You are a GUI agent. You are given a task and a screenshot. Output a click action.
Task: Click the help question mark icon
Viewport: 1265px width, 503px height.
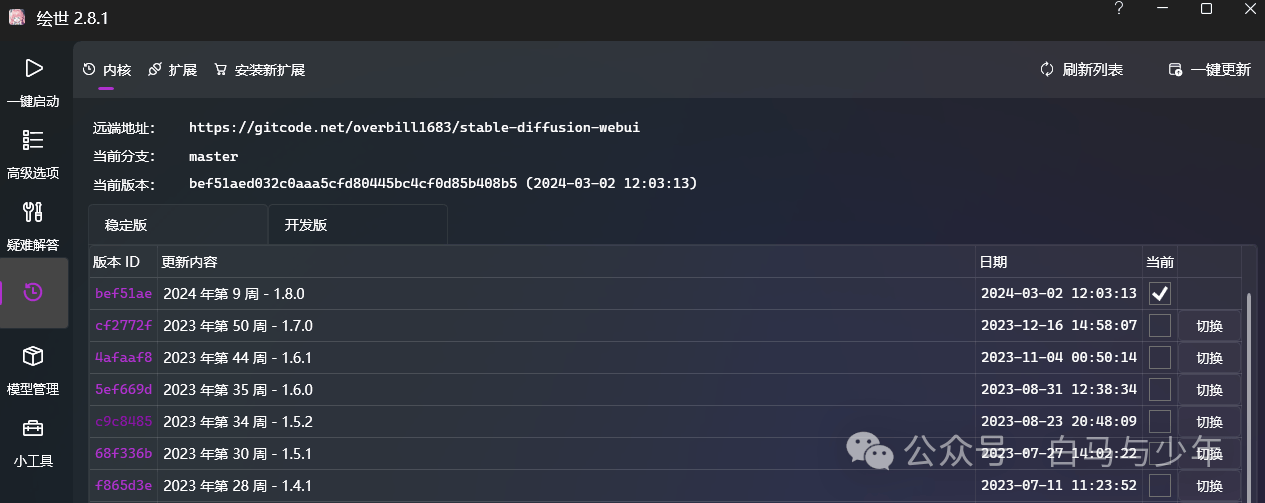pyautogui.click(x=1118, y=9)
